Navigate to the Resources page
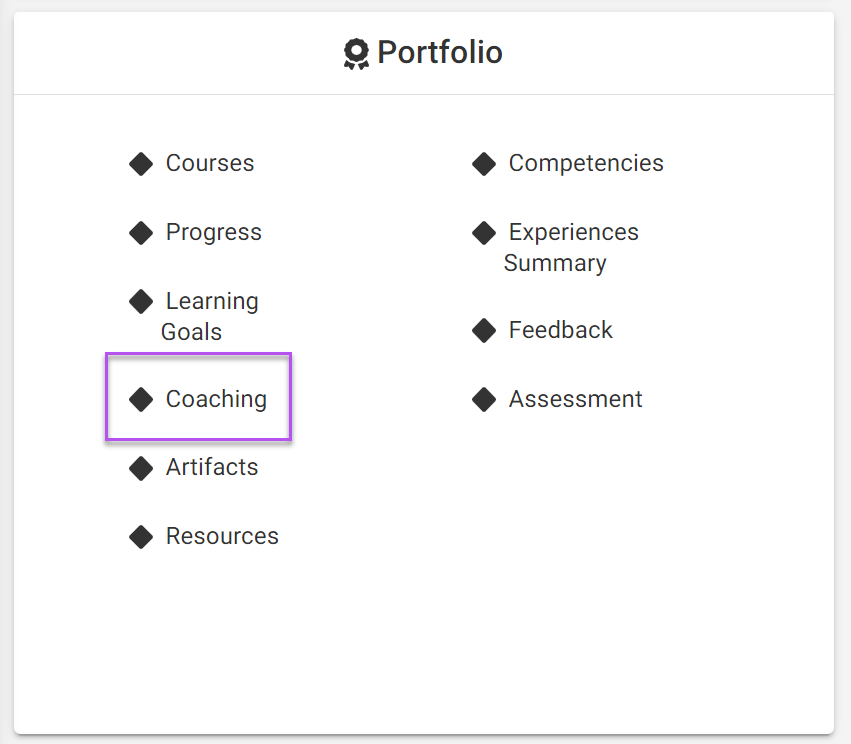851x744 pixels. (222, 536)
